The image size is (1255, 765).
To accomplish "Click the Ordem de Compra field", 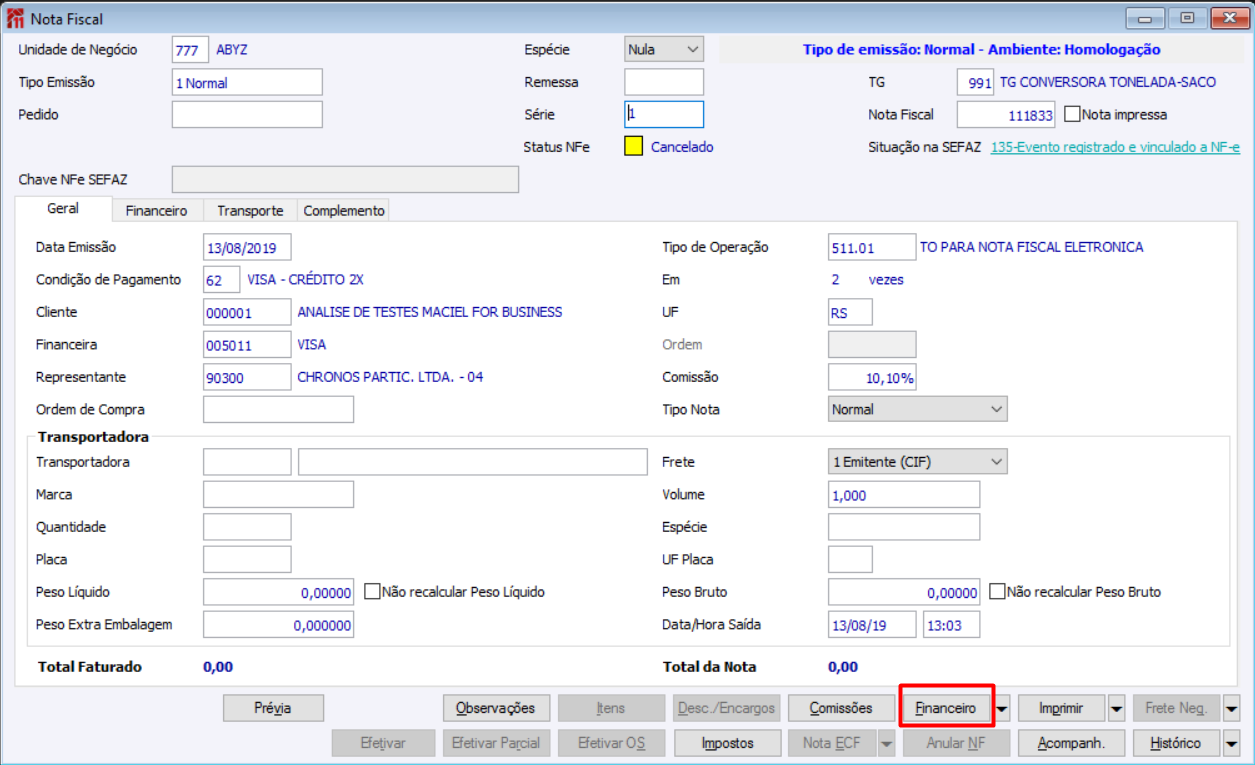I will [x=278, y=409].
